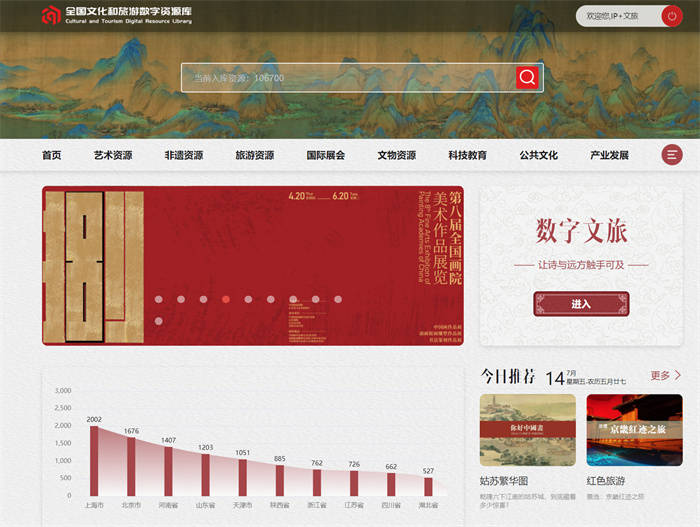Open the 姑苏繁华图 title link
Screen dimensions: 700x527
503,480
